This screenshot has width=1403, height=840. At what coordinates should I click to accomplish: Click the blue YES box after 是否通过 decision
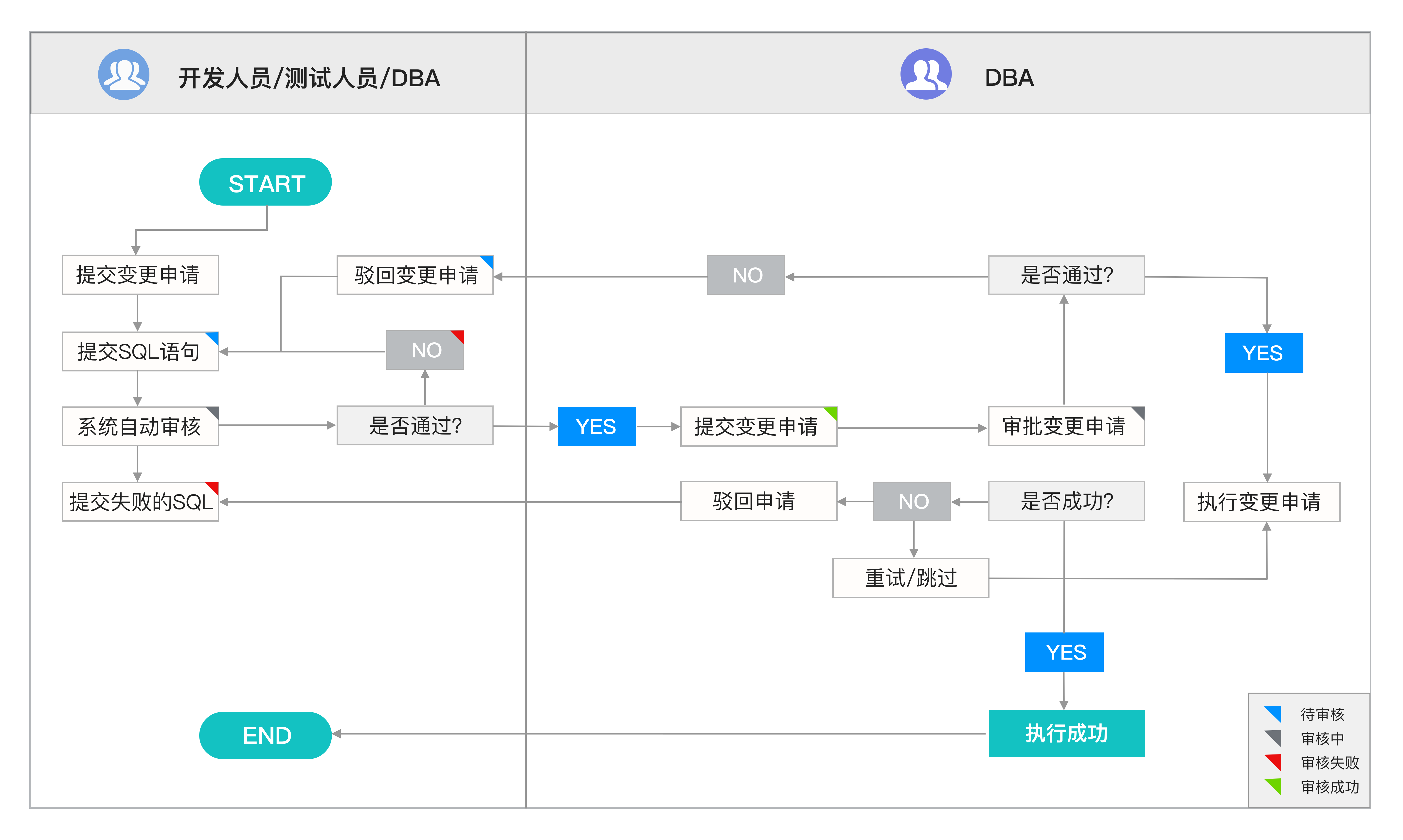coord(596,426)
